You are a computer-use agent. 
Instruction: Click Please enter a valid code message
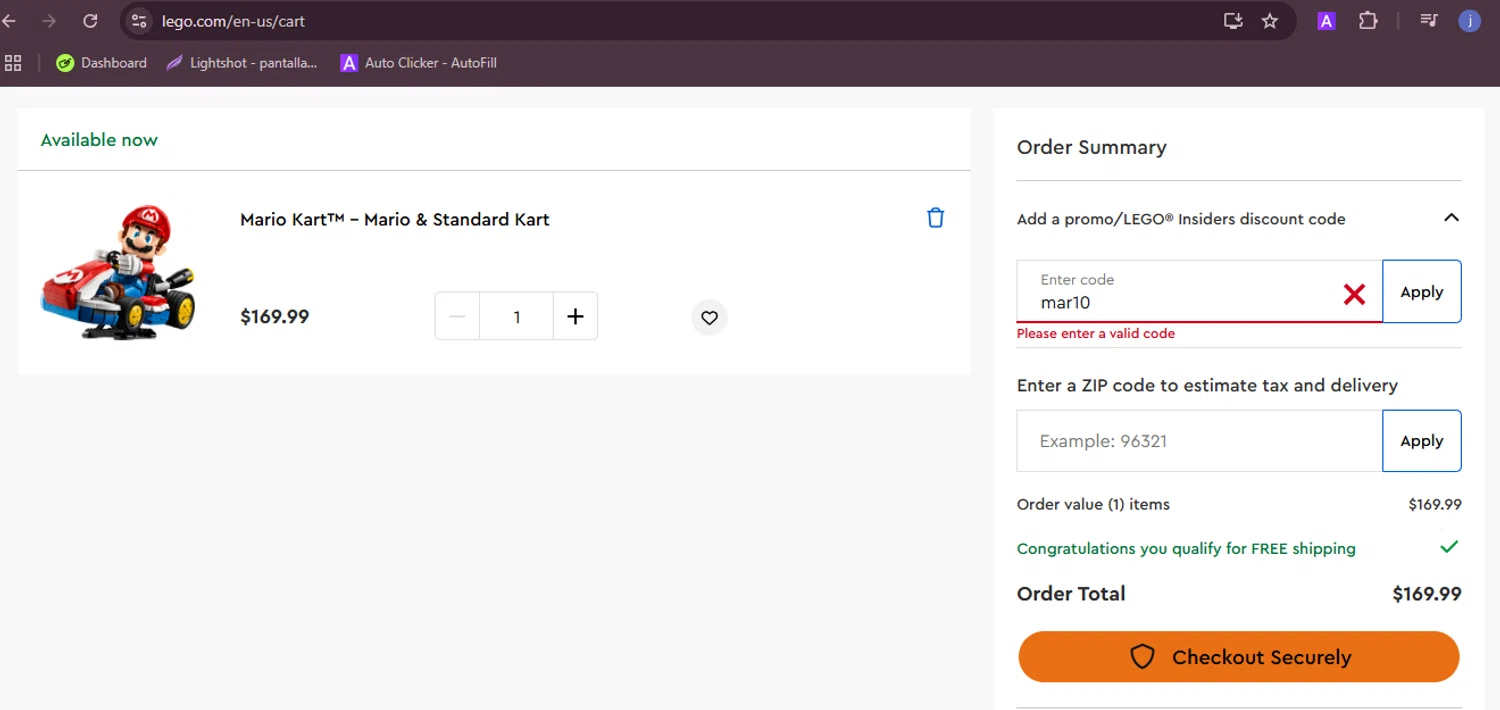click(x=1096, y=334)
